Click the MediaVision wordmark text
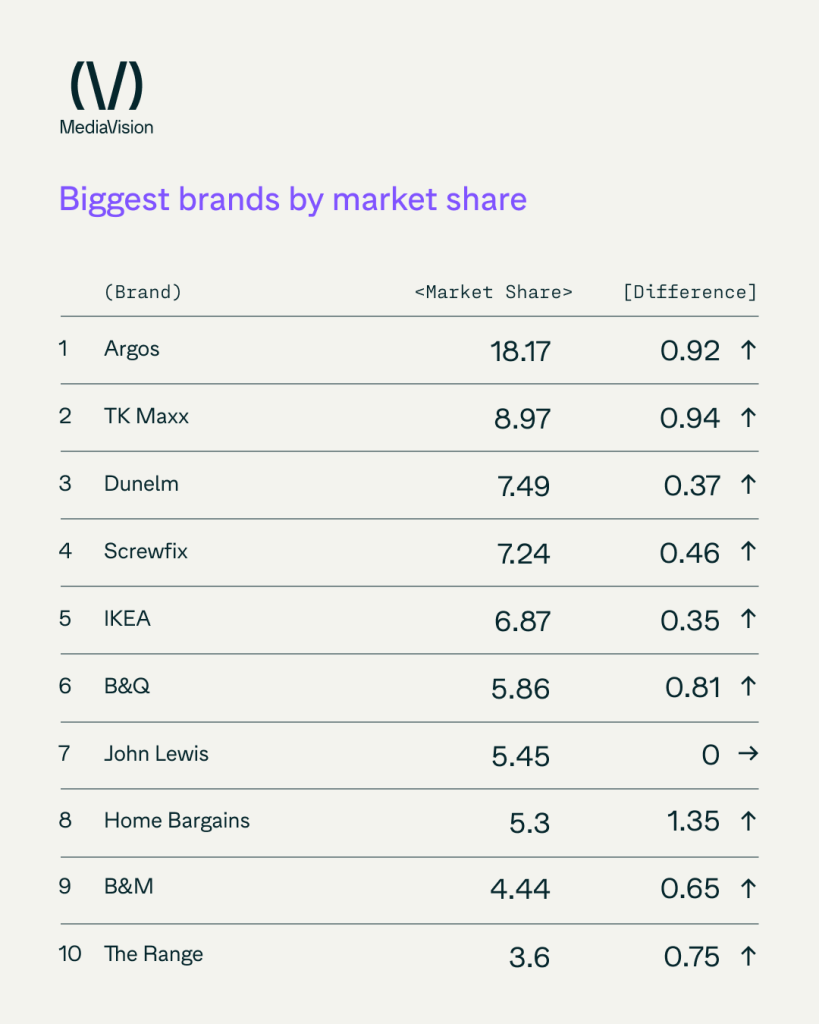The image size is (819, 1024). click(106, 127)
